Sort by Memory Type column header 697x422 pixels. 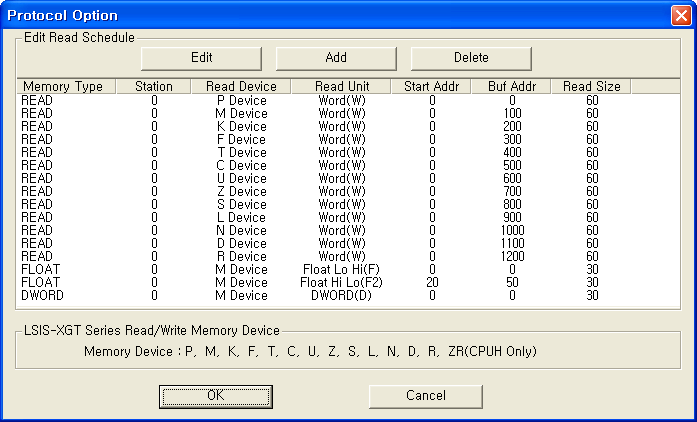click(x=66, y=86)
